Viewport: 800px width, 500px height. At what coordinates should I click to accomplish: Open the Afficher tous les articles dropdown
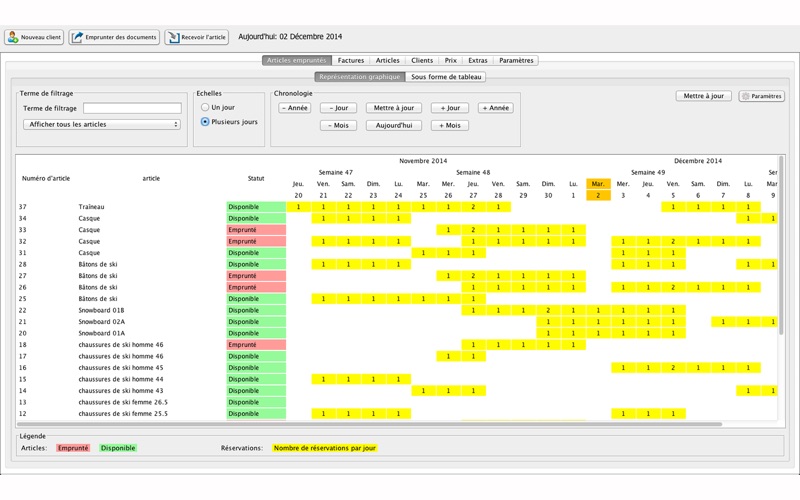(102, 124)
